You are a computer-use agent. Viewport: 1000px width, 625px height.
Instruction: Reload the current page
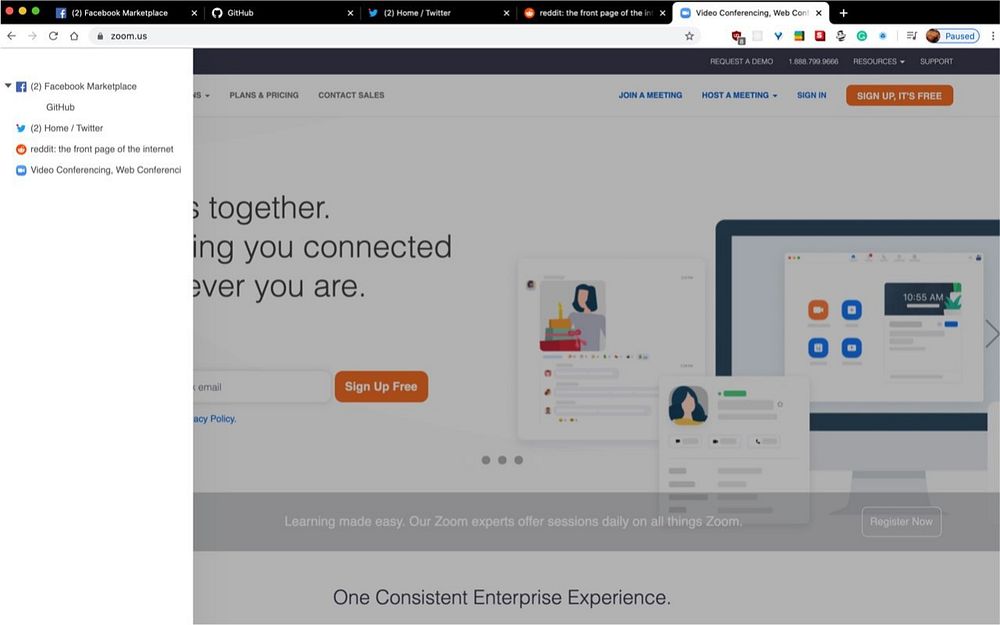tap(54, 36)
